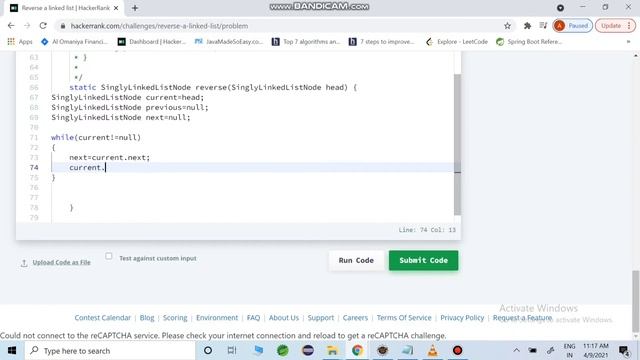Click the next=current.next; line
Screen dimensions: 640x360
click(x=109, y=157)
